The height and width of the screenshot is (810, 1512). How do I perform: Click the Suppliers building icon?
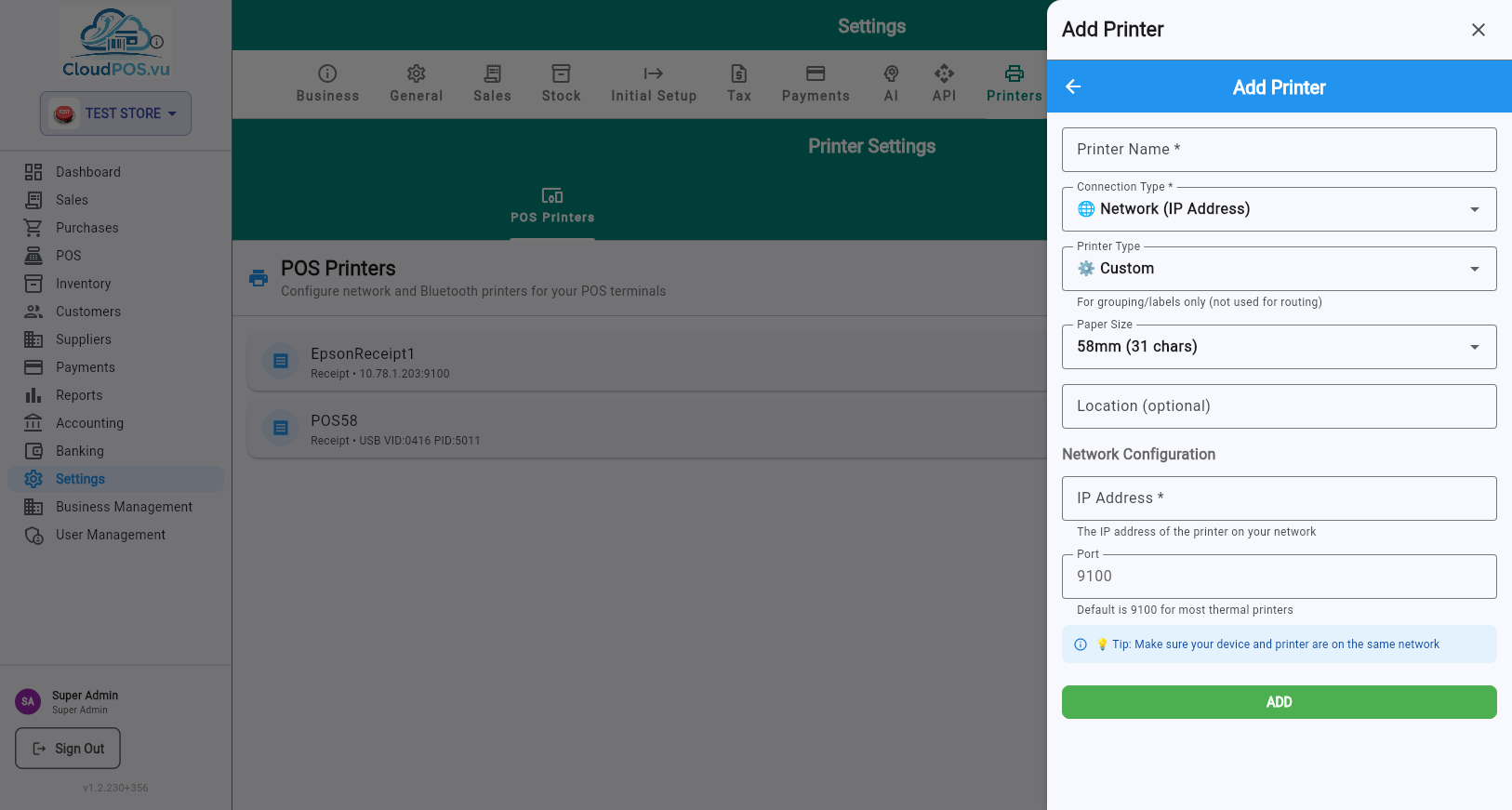point(33,339)
